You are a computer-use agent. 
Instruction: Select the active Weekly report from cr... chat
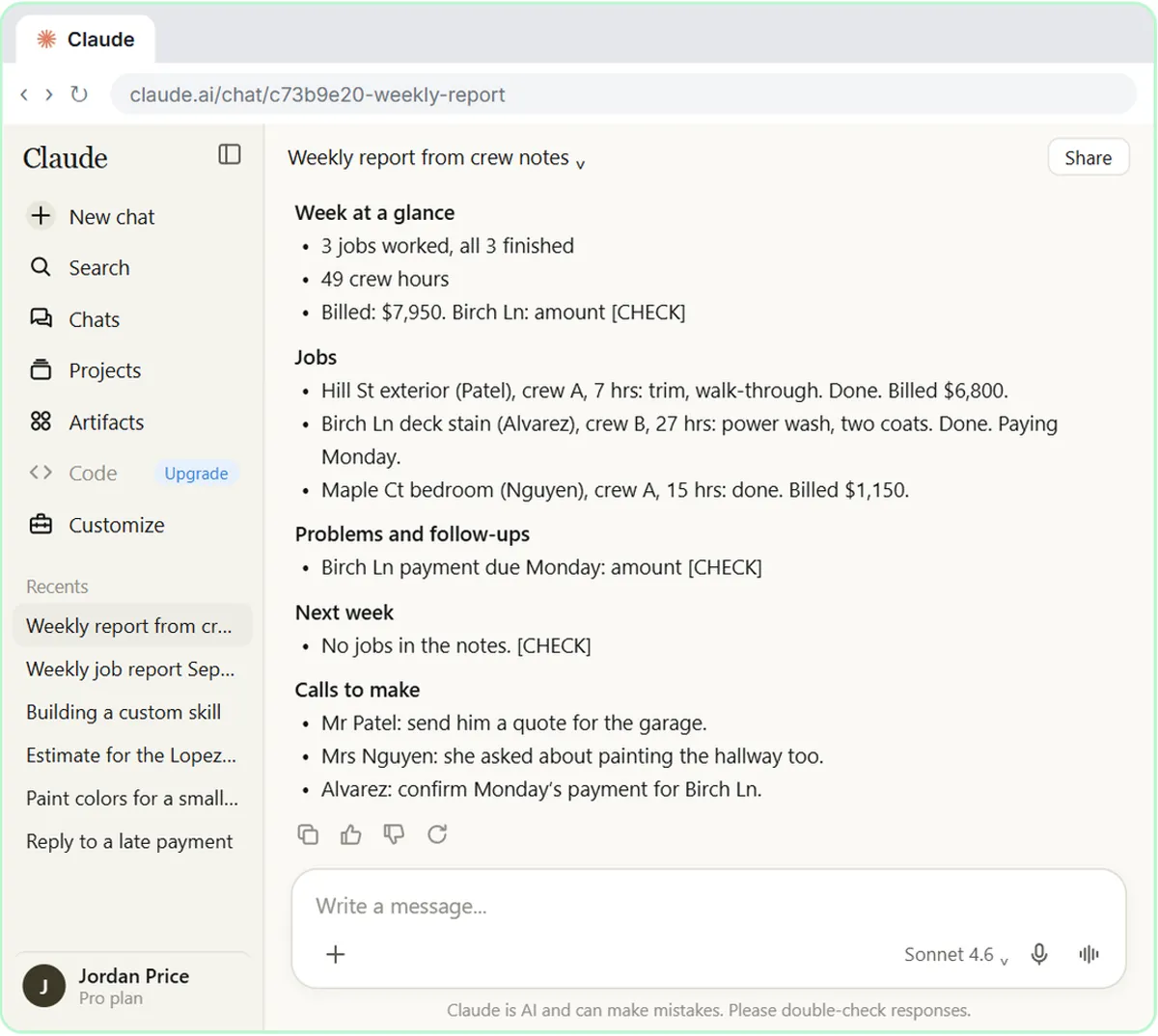132,625
